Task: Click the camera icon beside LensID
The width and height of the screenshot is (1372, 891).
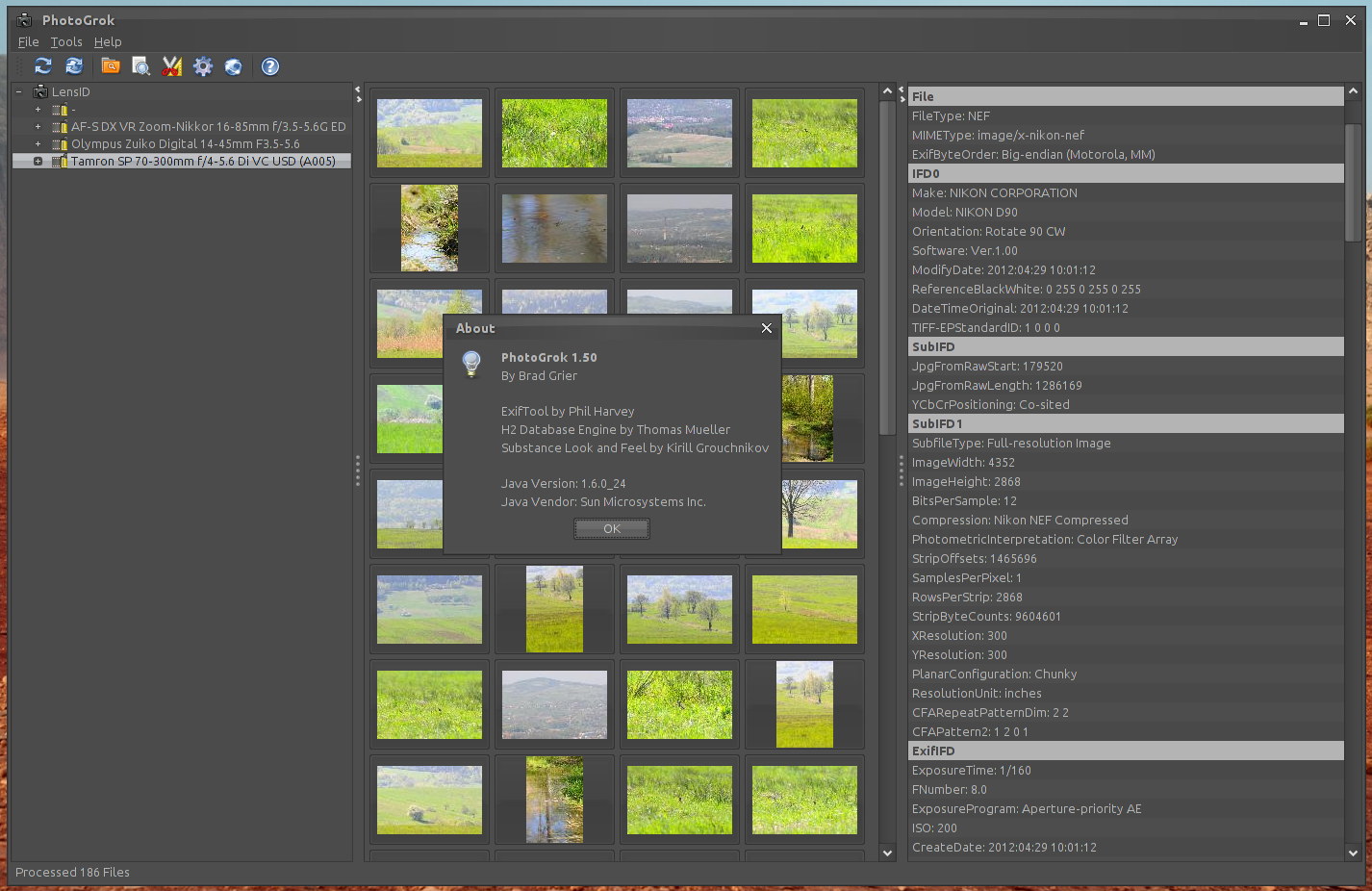Action: point(40,91)
